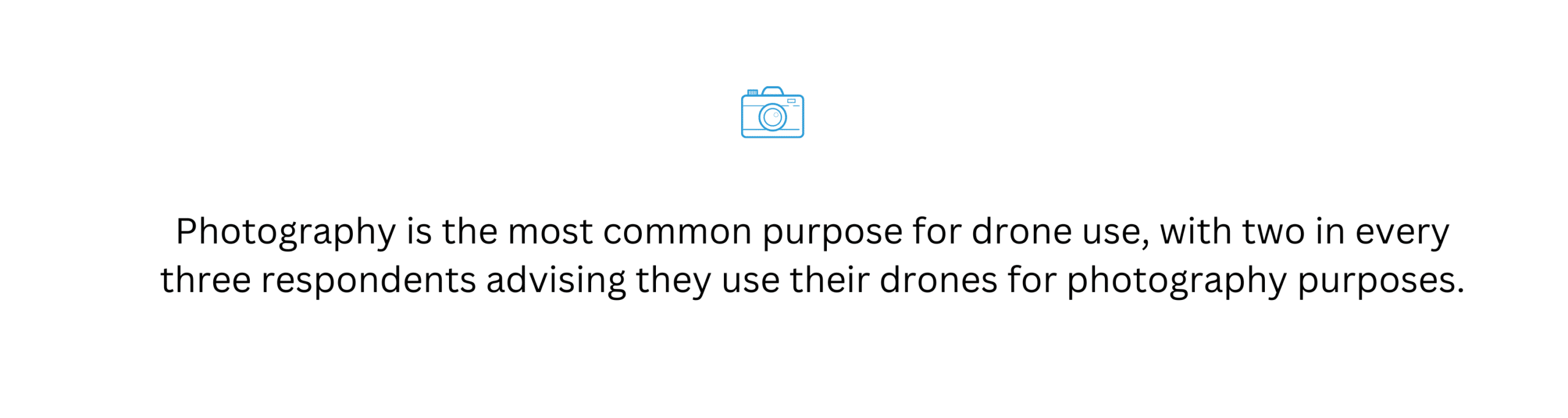Image resolution: width=1568 pixels, height=418 pixels.
Task: Click the blue camera icon
Action: [x=772, y=112]
